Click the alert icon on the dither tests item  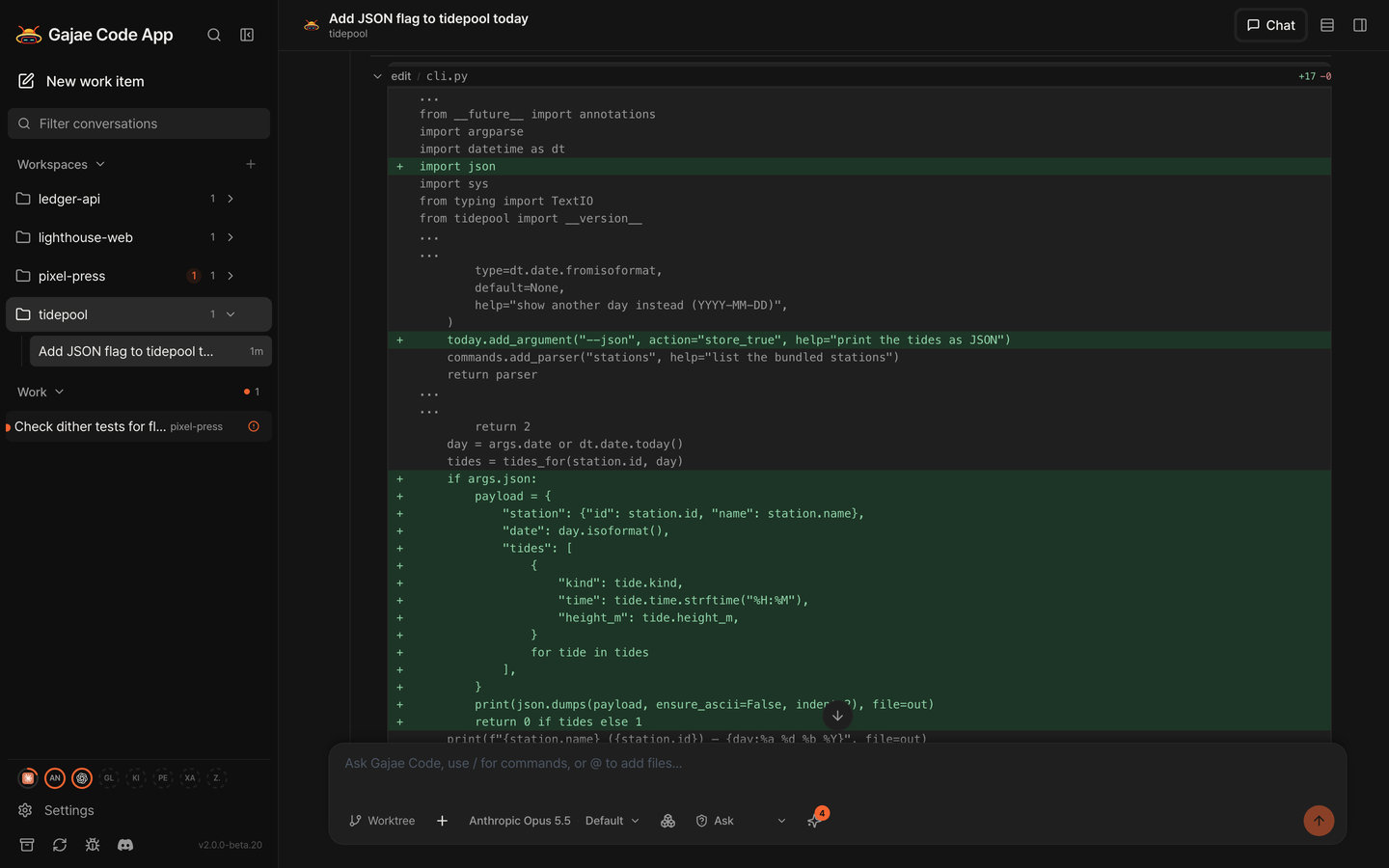pos(254,426)
